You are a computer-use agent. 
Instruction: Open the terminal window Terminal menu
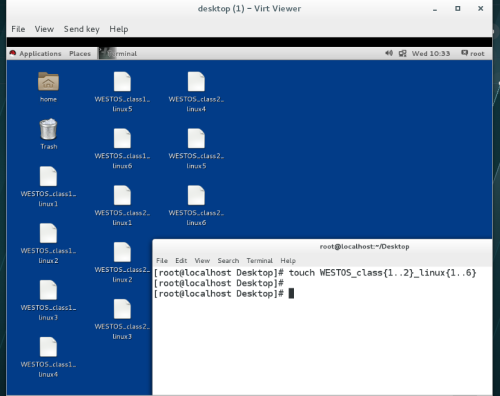pos(260,260)
